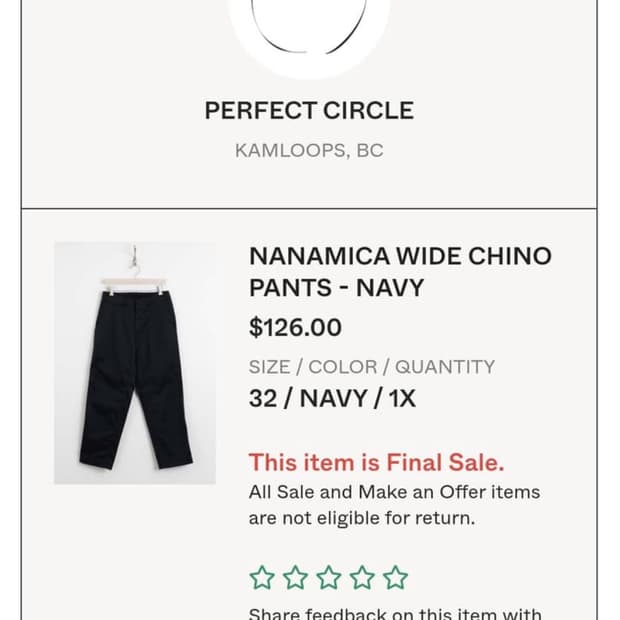The image size is (620, 620).
Task: Open the PERFECT CIRCLE store name
Action: coord(309,110)
